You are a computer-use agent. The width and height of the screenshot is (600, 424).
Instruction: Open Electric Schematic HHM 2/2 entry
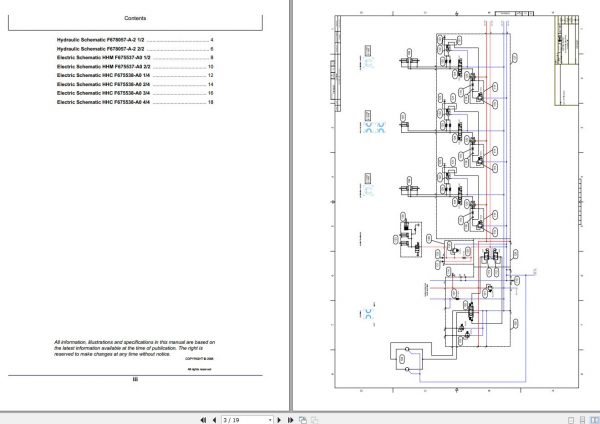coord(135,67)
